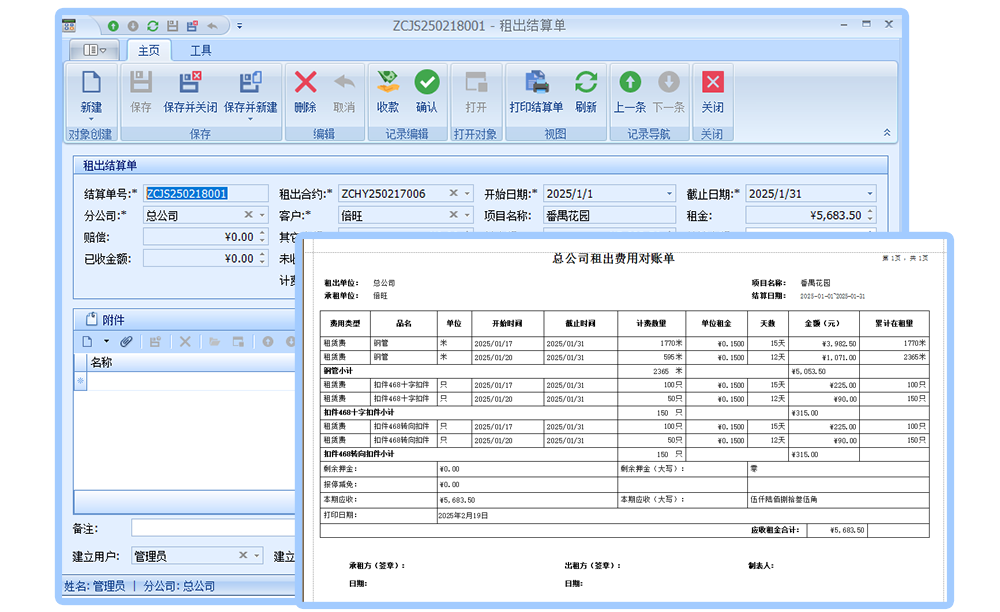Viewport: 1000px width, 612px height.
Task: Click the 打印结算单 printer icon
Action: point(537,84)
